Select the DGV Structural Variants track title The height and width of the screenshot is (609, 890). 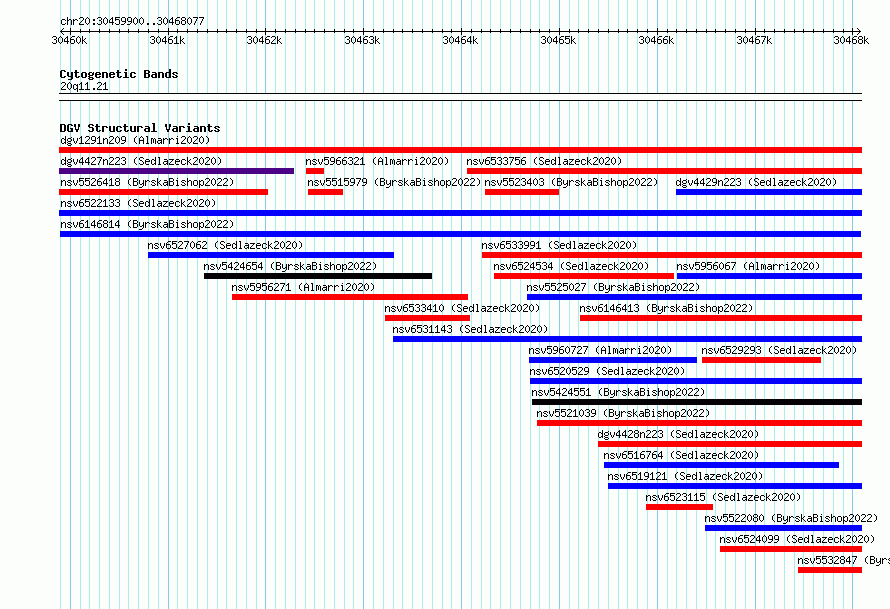tap(140, 128)
